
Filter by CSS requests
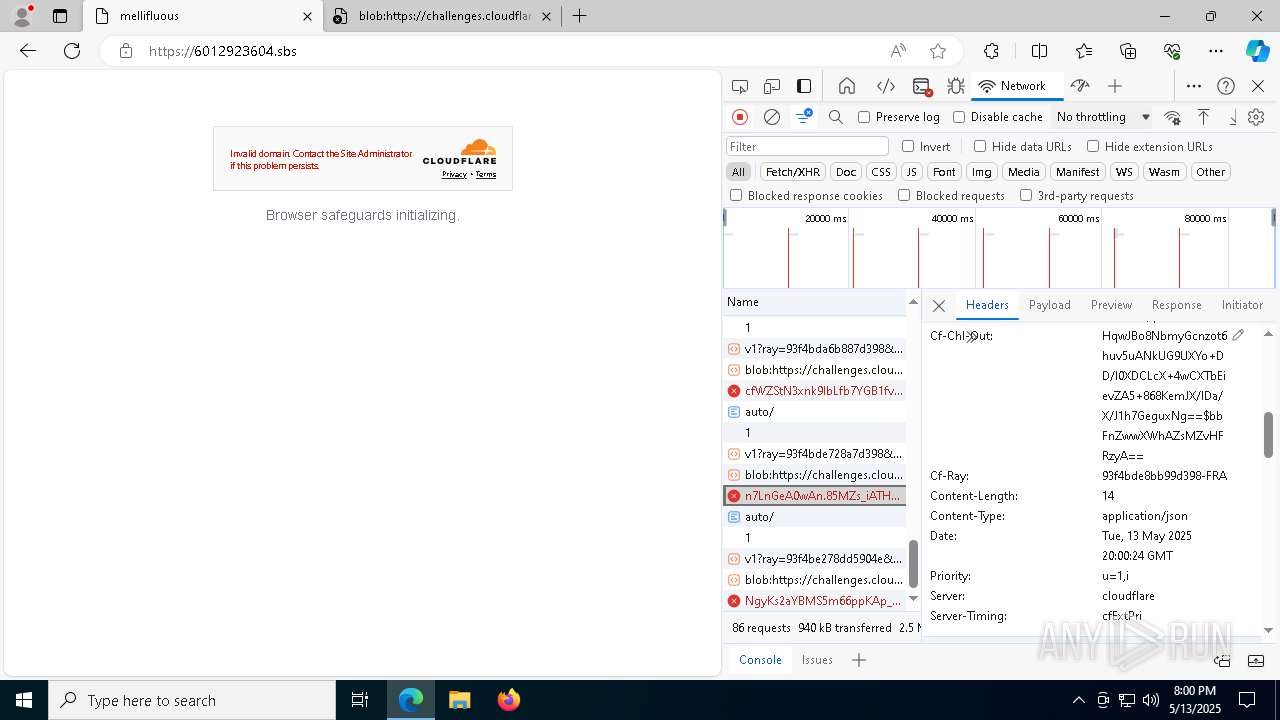880,172
